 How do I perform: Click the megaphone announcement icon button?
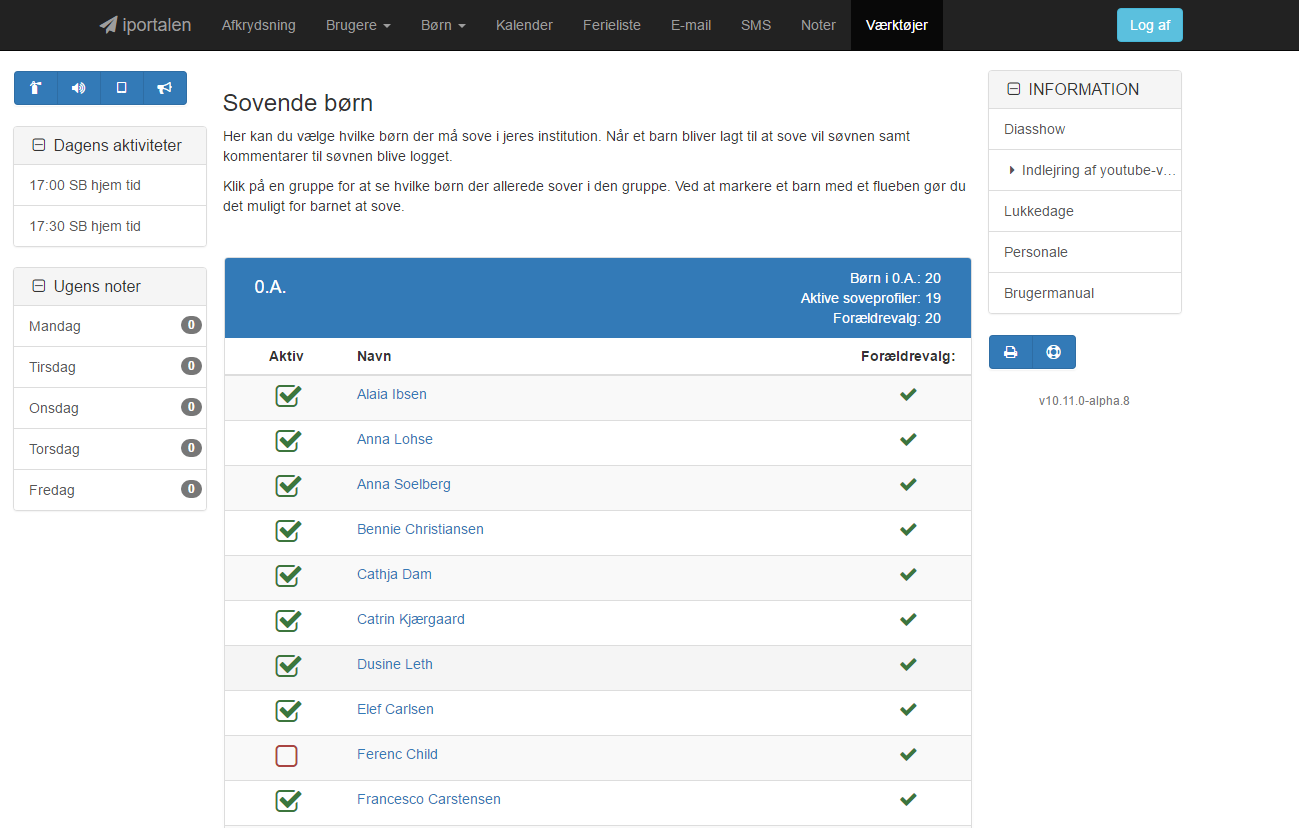pos(165,88)
